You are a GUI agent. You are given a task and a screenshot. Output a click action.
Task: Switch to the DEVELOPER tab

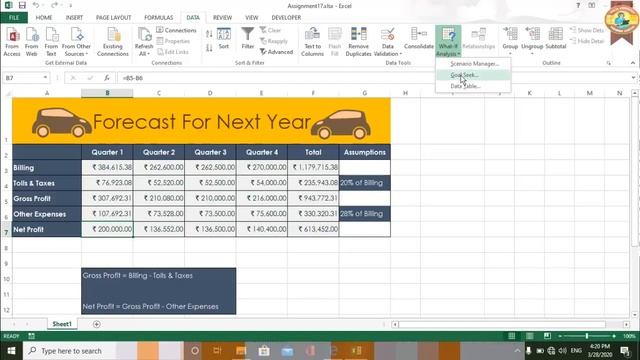pos(286,18)
